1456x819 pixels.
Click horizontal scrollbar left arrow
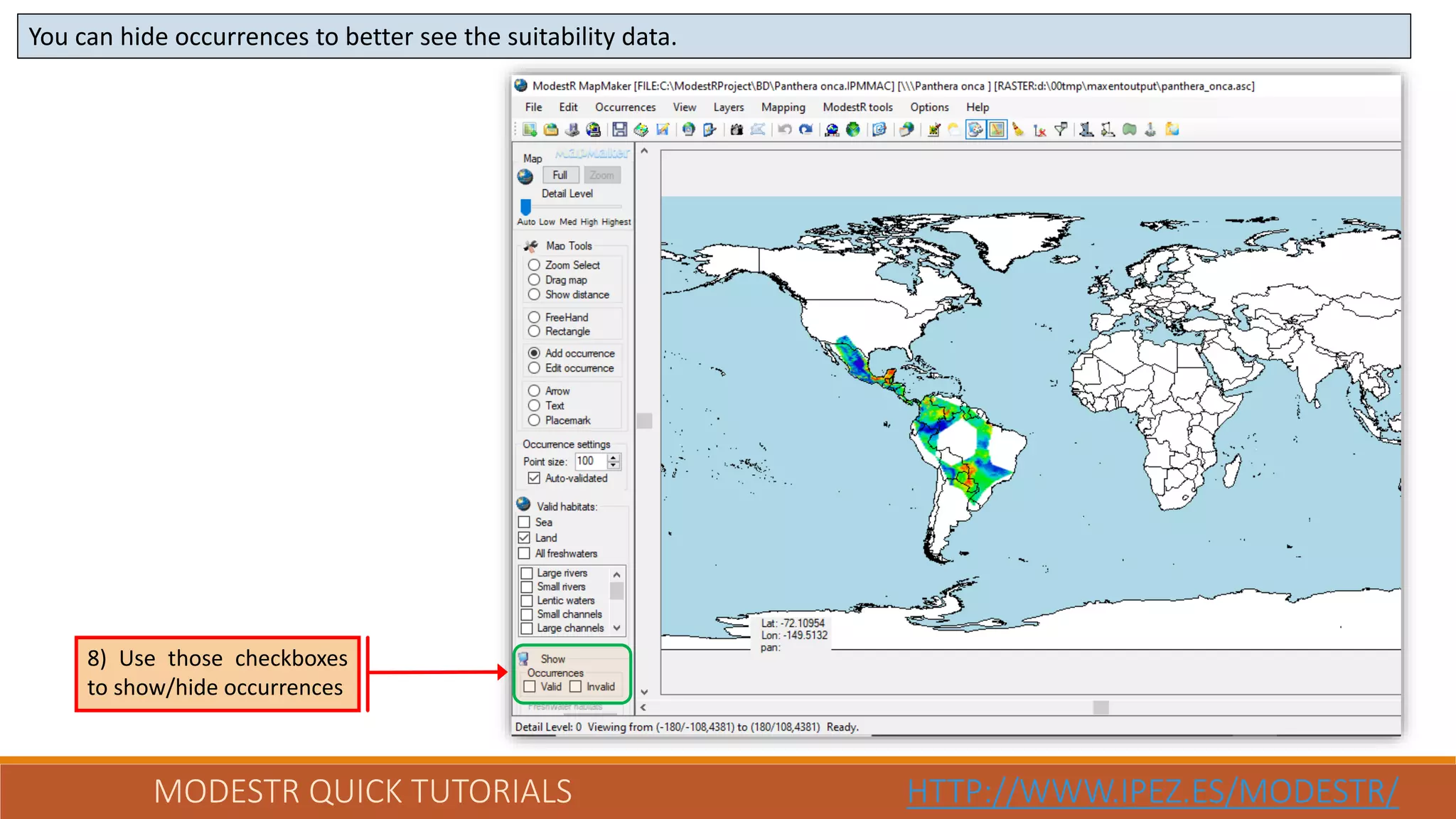pos(643,707)
